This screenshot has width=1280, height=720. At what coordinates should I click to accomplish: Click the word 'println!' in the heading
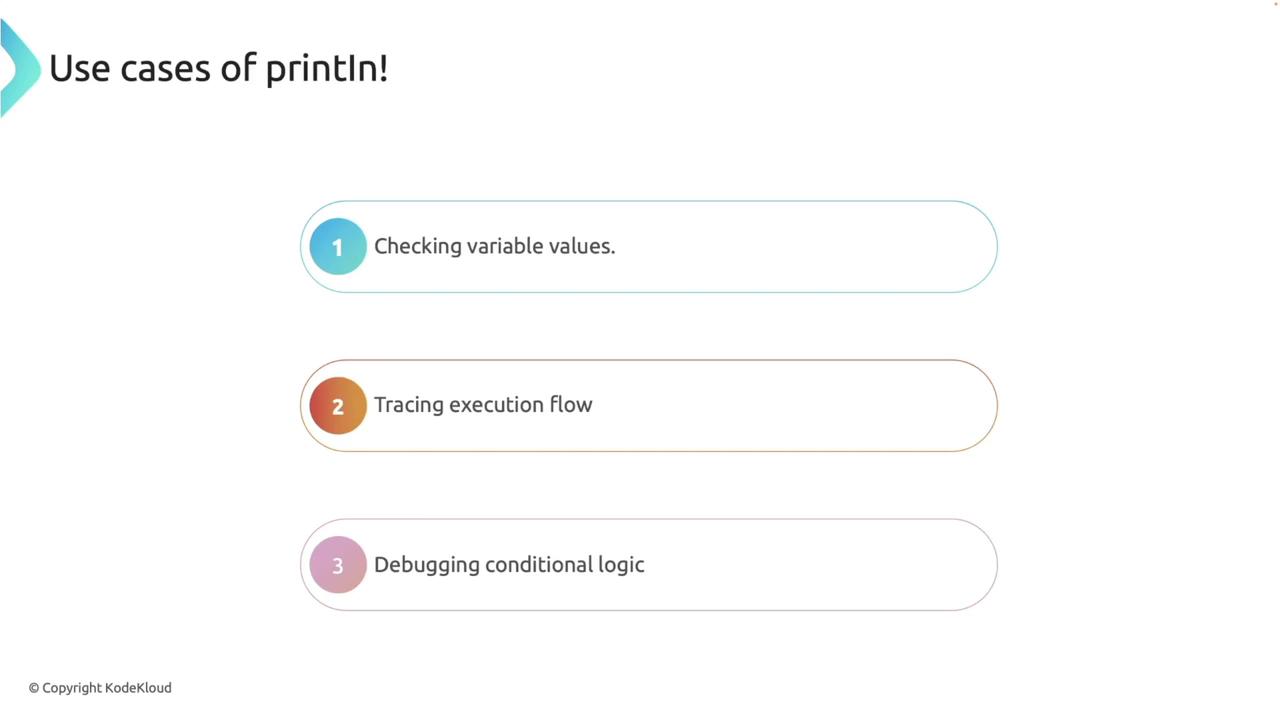pos(326,69)
